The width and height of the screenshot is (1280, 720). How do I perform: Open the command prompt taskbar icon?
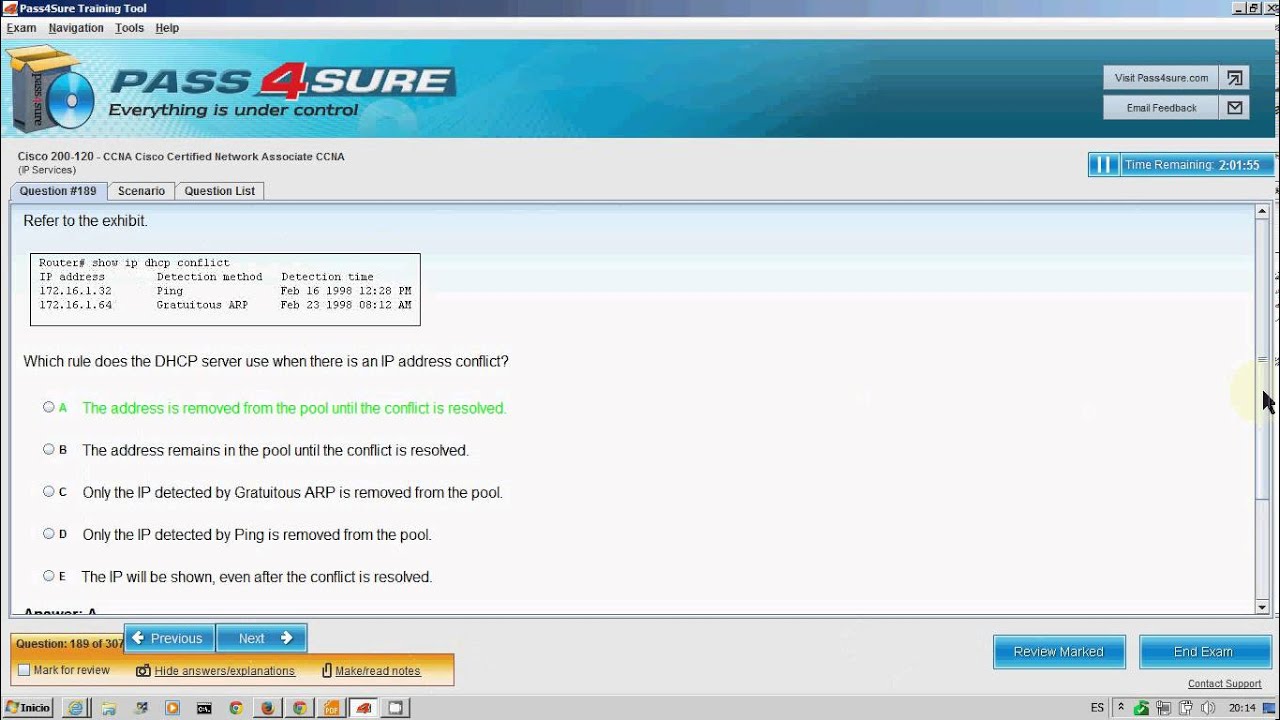click(x=204, y=708)
